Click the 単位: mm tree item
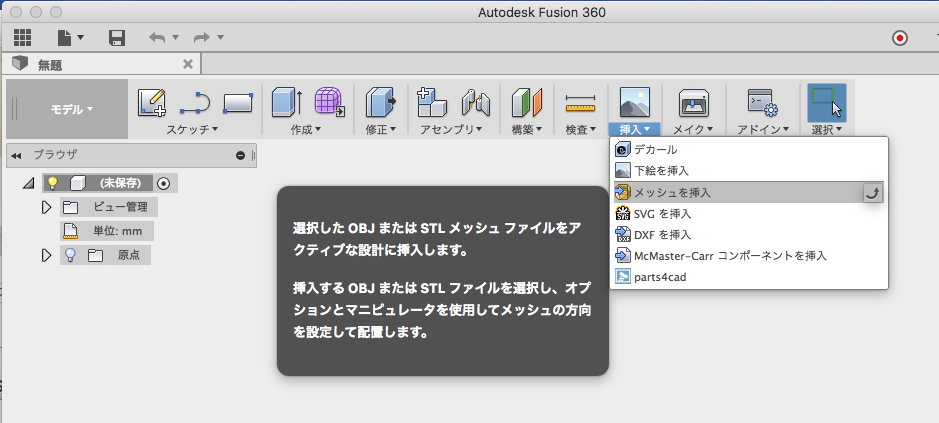Viewport: 939px width, 423px height. click(x=107, y=231)
